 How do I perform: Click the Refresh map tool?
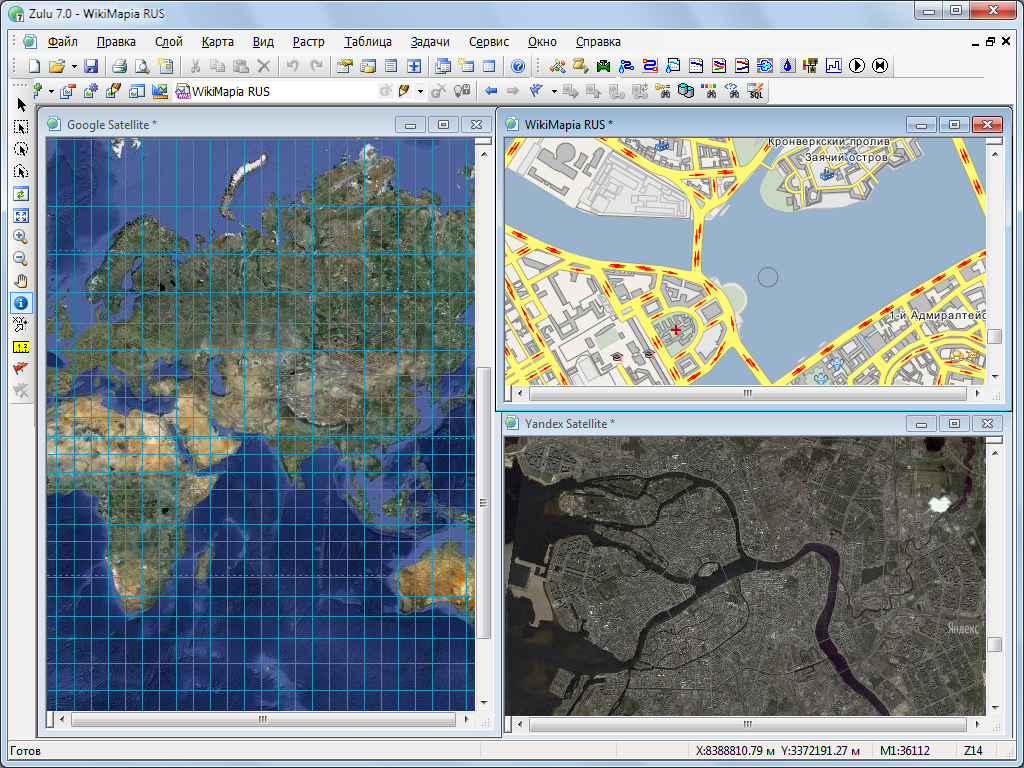pos(21,193)
